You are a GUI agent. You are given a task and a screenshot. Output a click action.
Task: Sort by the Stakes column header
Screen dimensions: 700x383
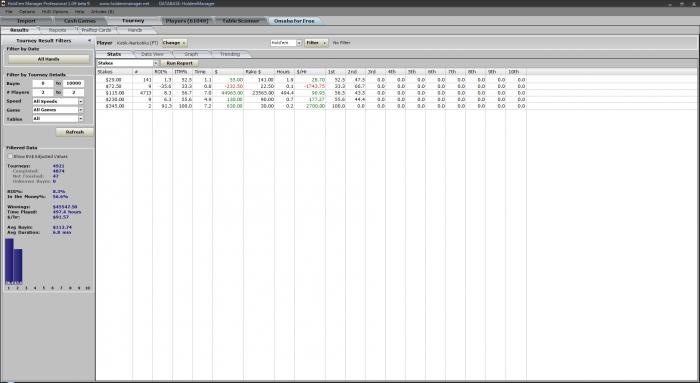pyautogui.click(x=114, y=72)
